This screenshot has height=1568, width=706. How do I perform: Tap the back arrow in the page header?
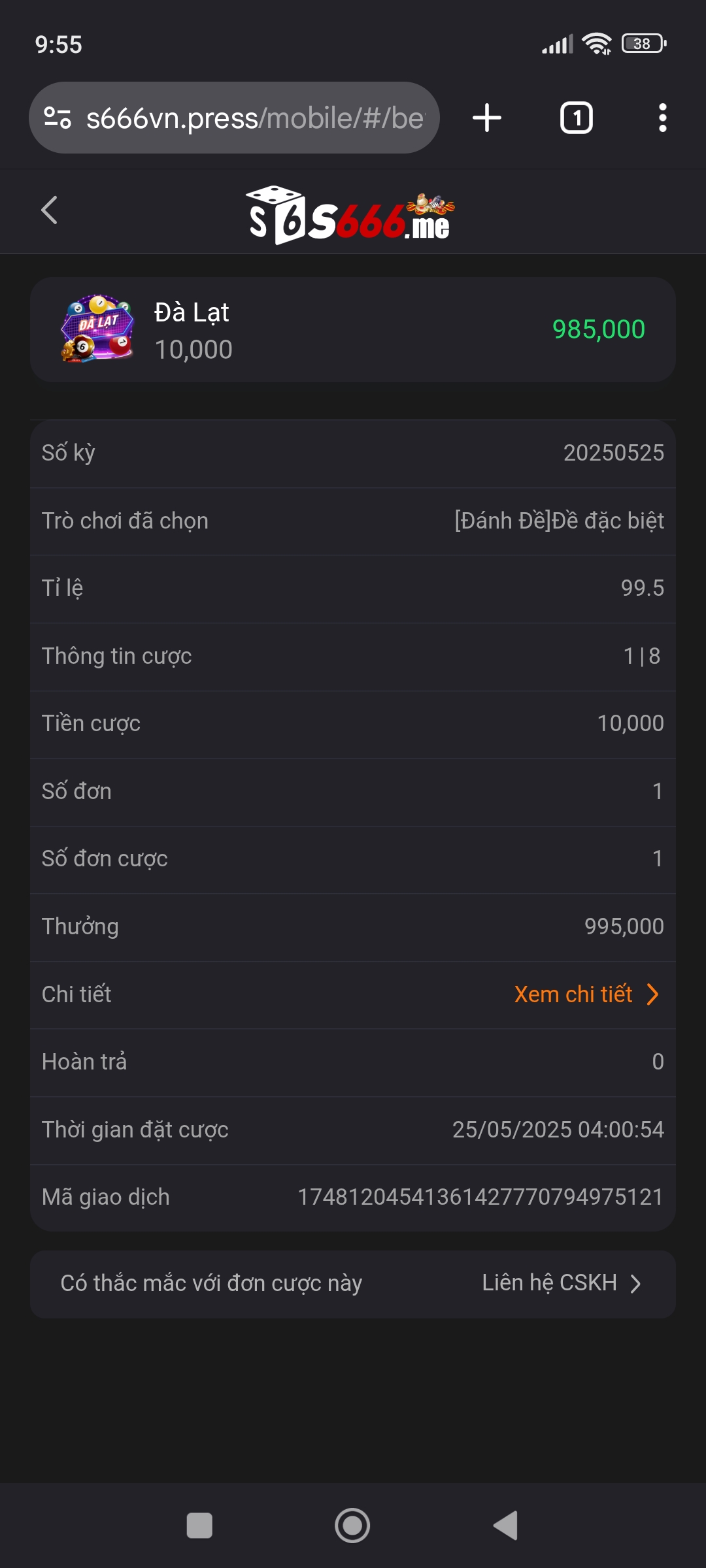tap(50, 210)
